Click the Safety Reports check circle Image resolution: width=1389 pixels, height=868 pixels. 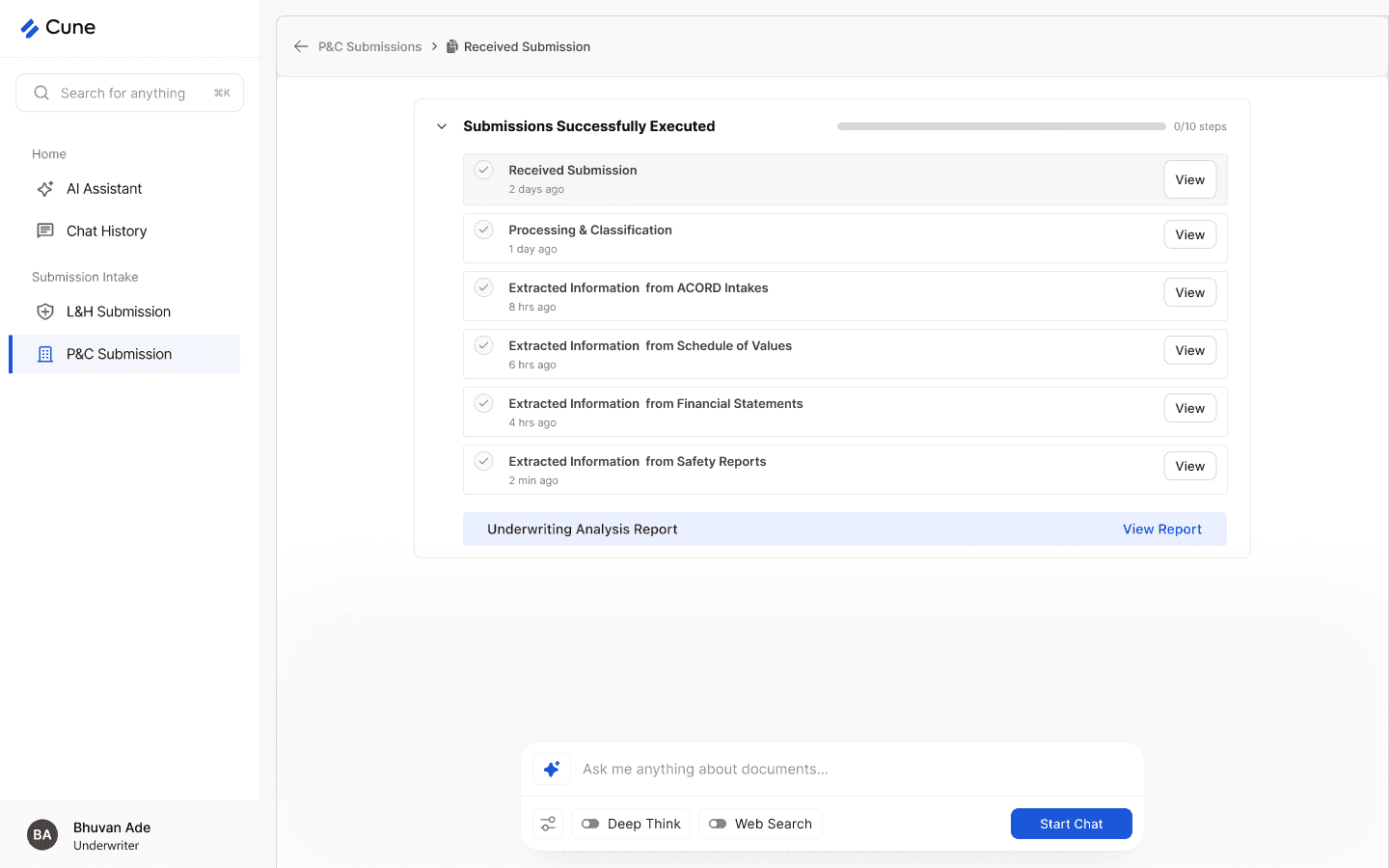[484, 461]
